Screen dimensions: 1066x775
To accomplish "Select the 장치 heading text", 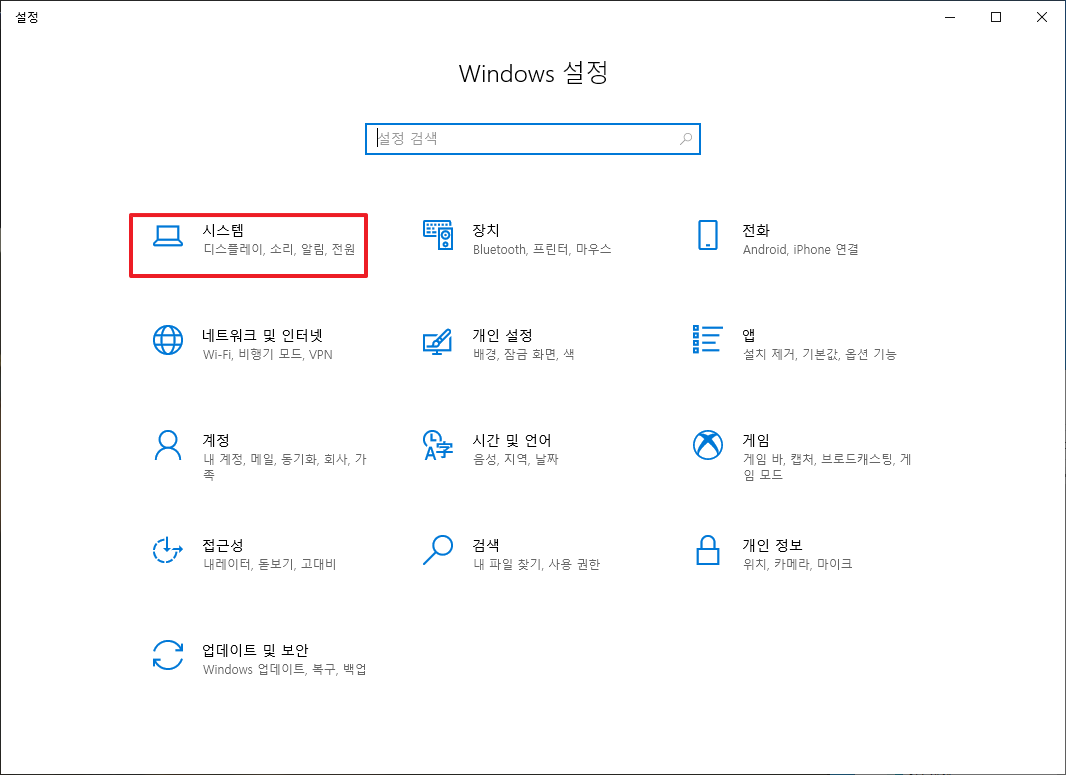I will [486, 230].
